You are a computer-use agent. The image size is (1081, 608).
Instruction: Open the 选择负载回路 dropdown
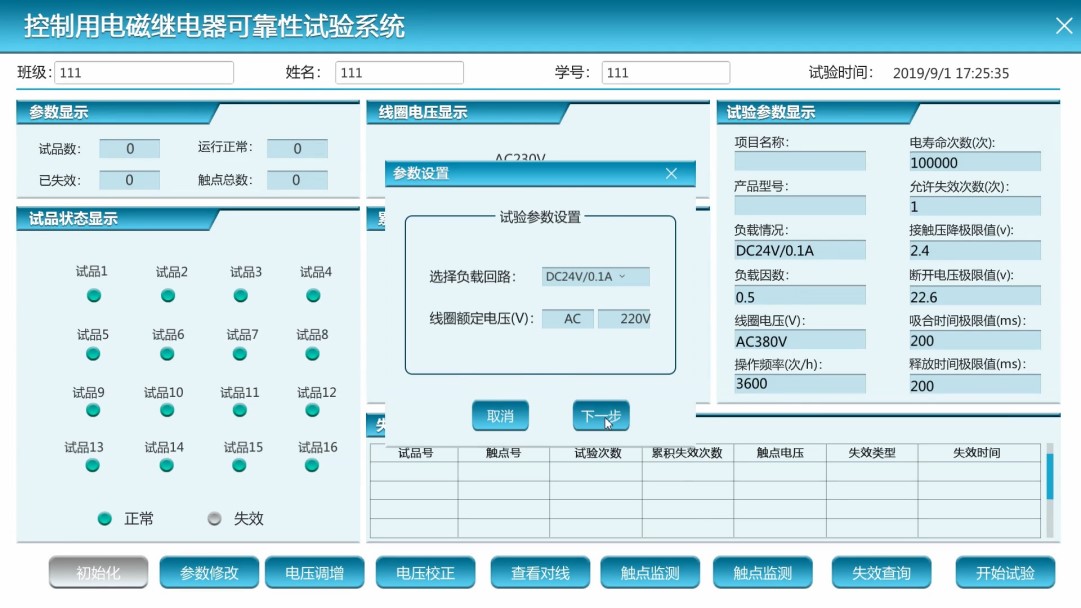595,276
